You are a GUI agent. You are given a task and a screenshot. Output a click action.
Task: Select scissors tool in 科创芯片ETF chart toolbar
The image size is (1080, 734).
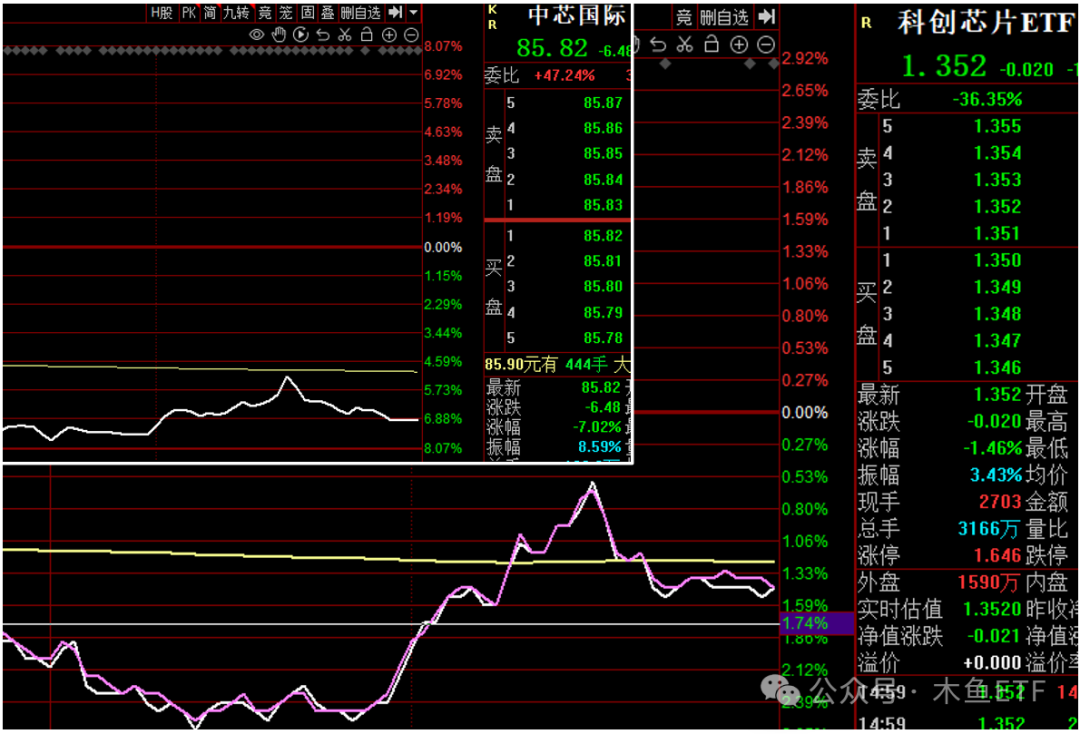coord(684,45)
